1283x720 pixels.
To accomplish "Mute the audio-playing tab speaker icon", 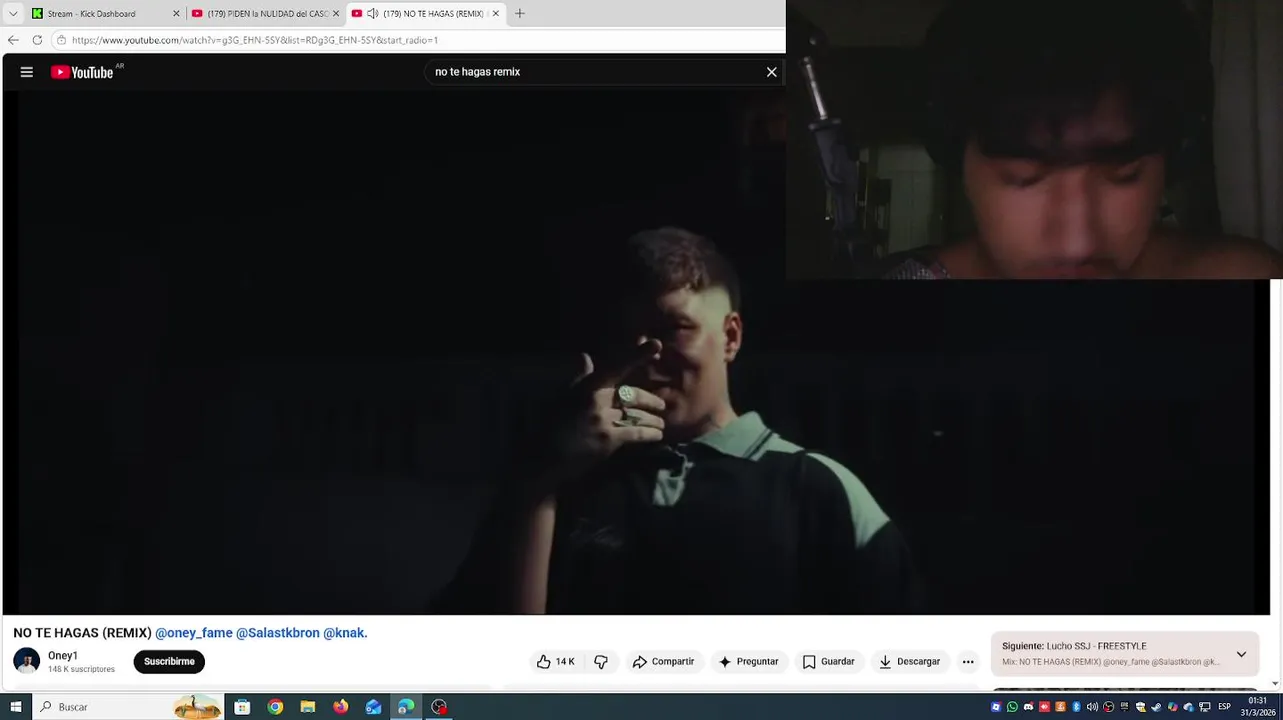I will tap(372, 14).
